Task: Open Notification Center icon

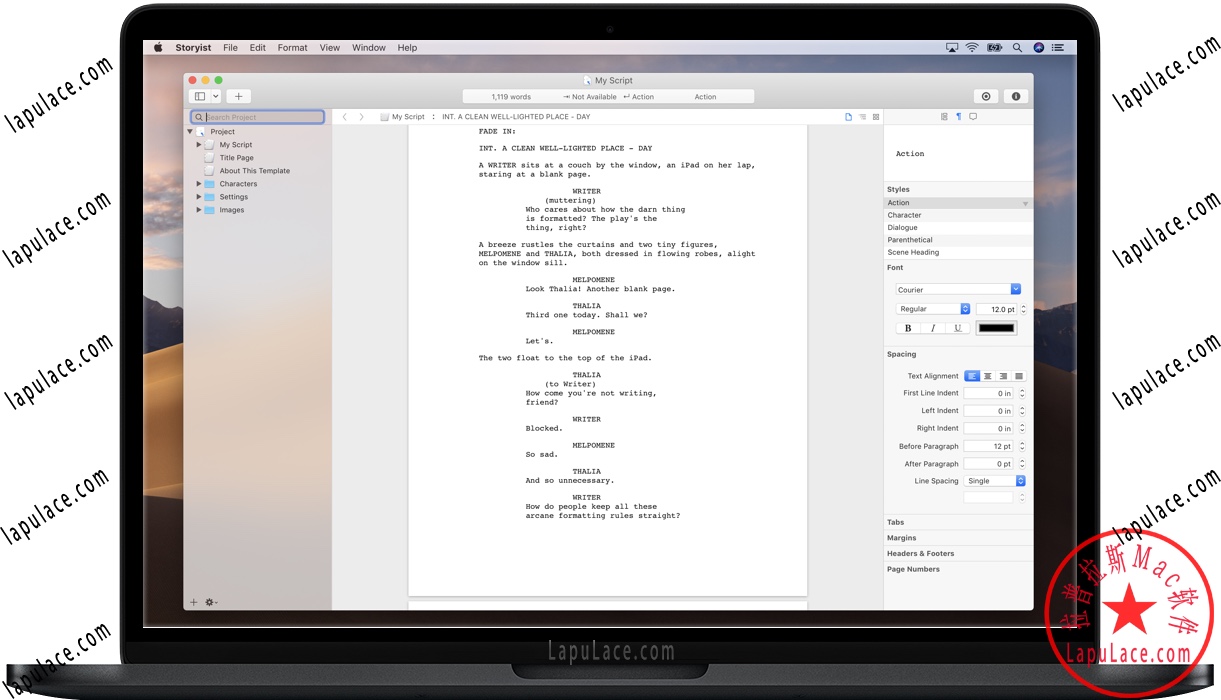Action: [x=1058, y=47]
